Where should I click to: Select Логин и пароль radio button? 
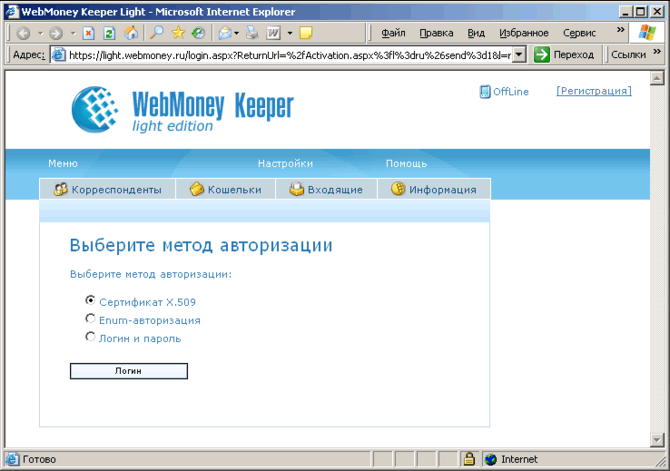90,337
